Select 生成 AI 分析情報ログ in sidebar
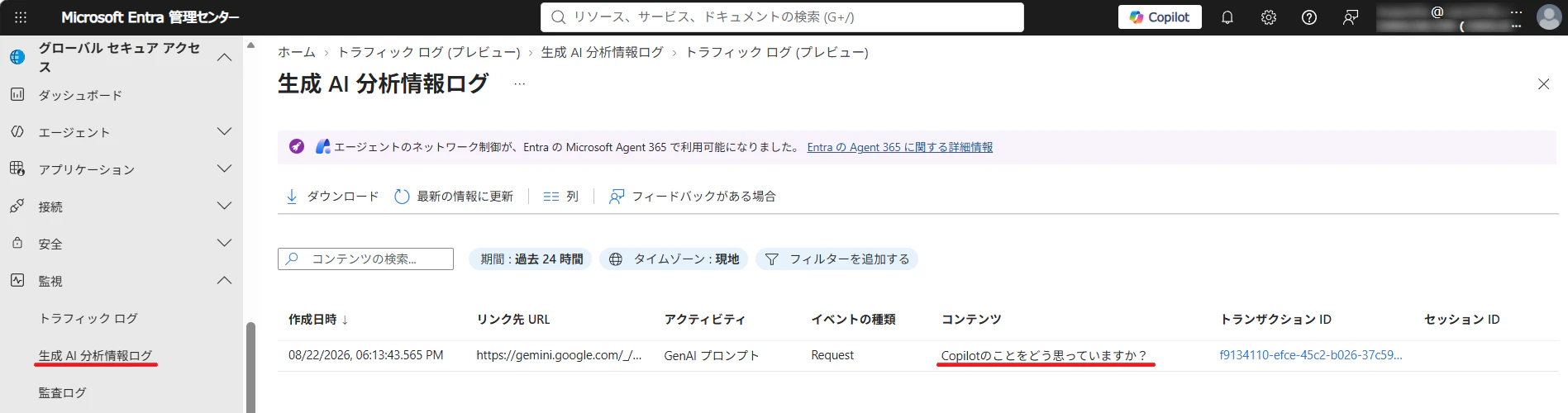This screenshot has height=413, width=1568. pos(95,355)
